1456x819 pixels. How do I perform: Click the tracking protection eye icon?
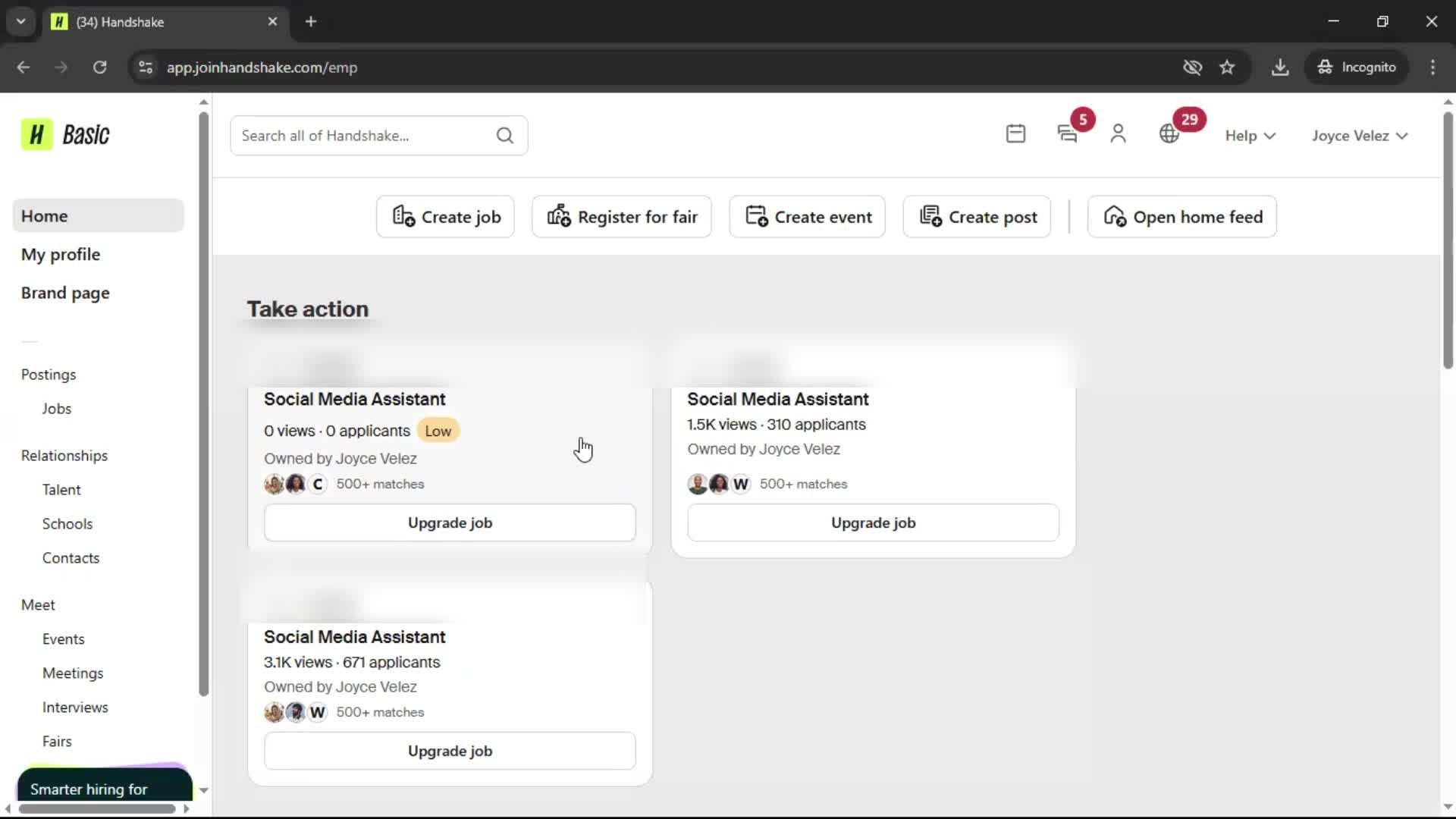(x=1192, y=67)
